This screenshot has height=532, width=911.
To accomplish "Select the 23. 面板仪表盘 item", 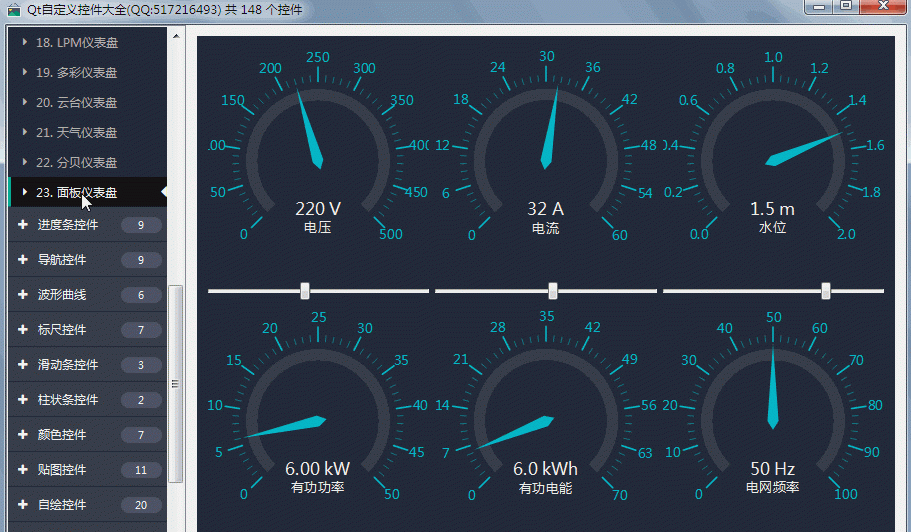I will [88, 192].
